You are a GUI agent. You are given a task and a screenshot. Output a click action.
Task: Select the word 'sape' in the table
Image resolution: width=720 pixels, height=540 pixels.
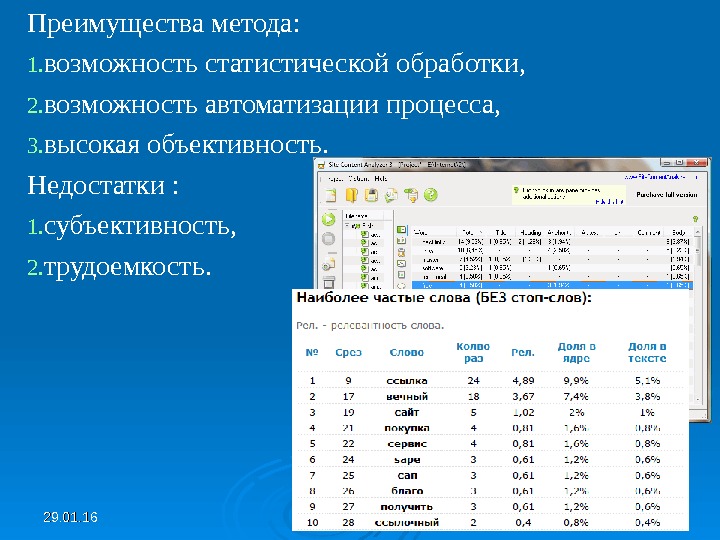point(407,460)
